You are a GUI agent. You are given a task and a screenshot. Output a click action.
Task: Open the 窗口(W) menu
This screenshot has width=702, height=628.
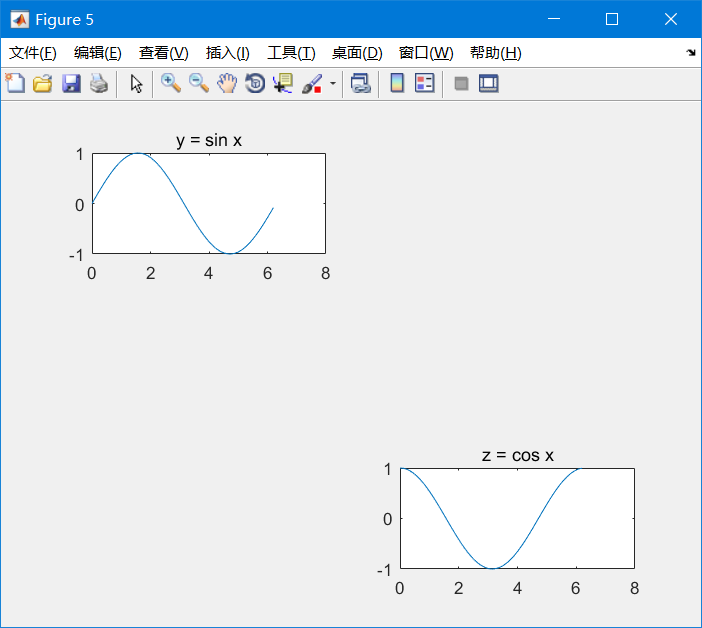point(426,53)
